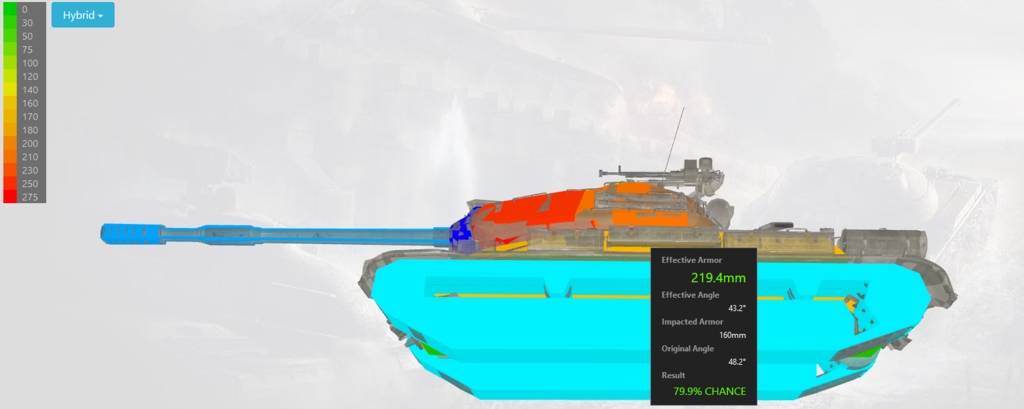Click the 200 armor legend swatch
1024x409 pixels.
pyautogui.click(x=10, y=143)
